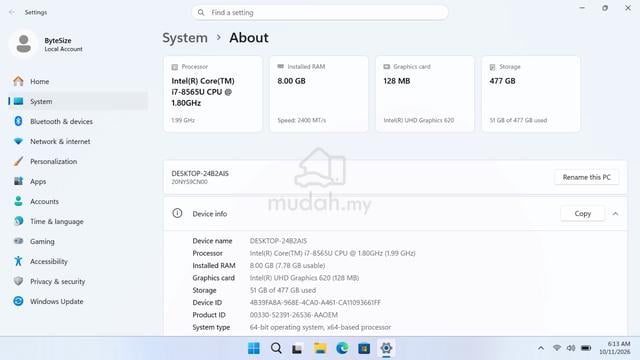Click the Accessibility figure icon
Screen dimensions: 640x360
18,261
